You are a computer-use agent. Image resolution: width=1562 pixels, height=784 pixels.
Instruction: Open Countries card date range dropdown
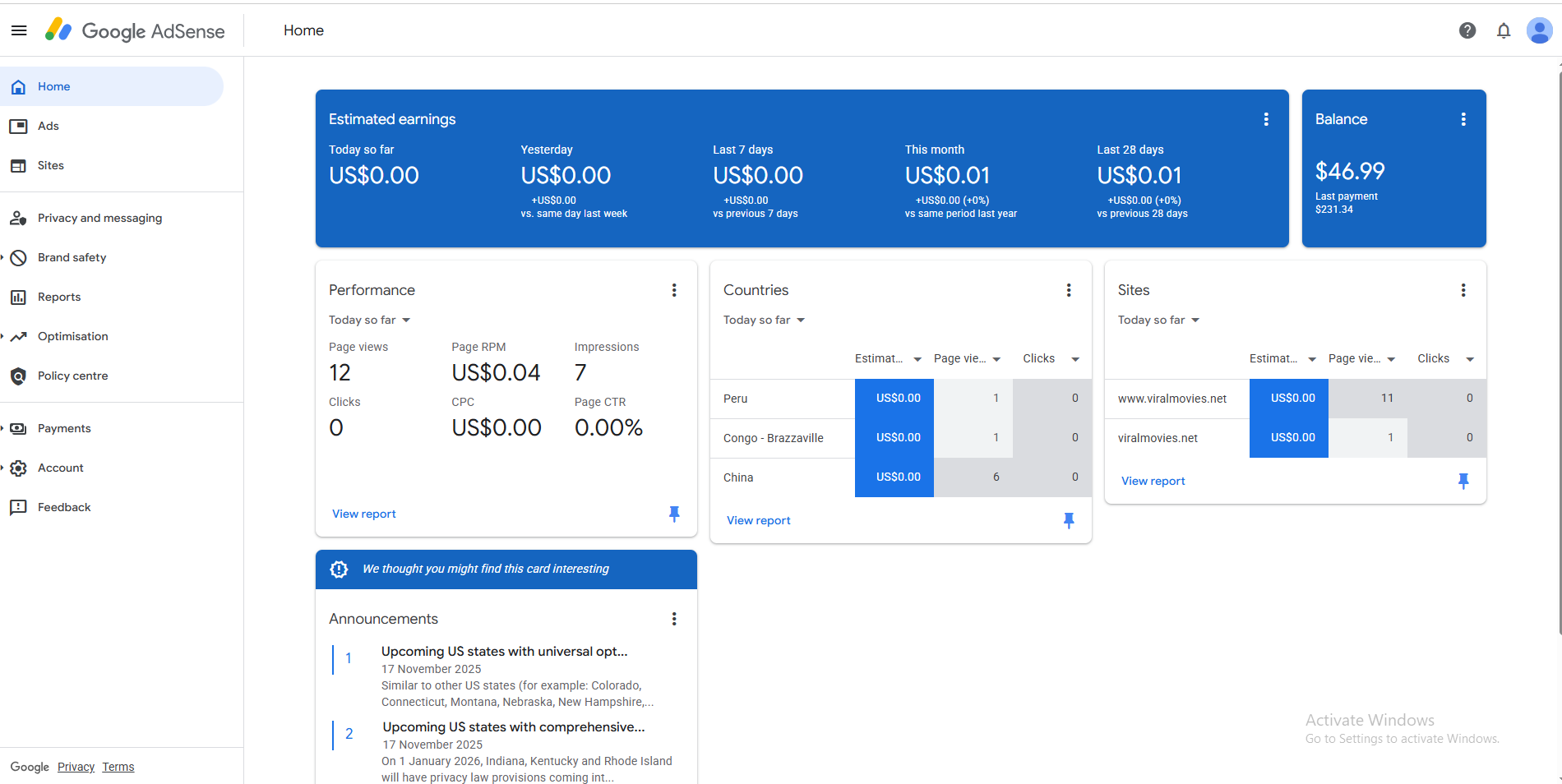click(765, 320)
